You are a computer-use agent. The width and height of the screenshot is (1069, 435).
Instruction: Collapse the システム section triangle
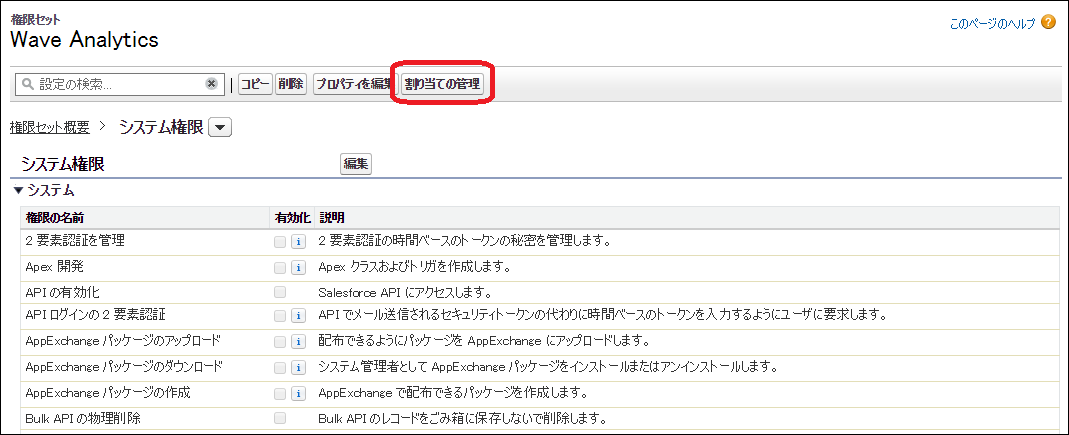[18, 191]
